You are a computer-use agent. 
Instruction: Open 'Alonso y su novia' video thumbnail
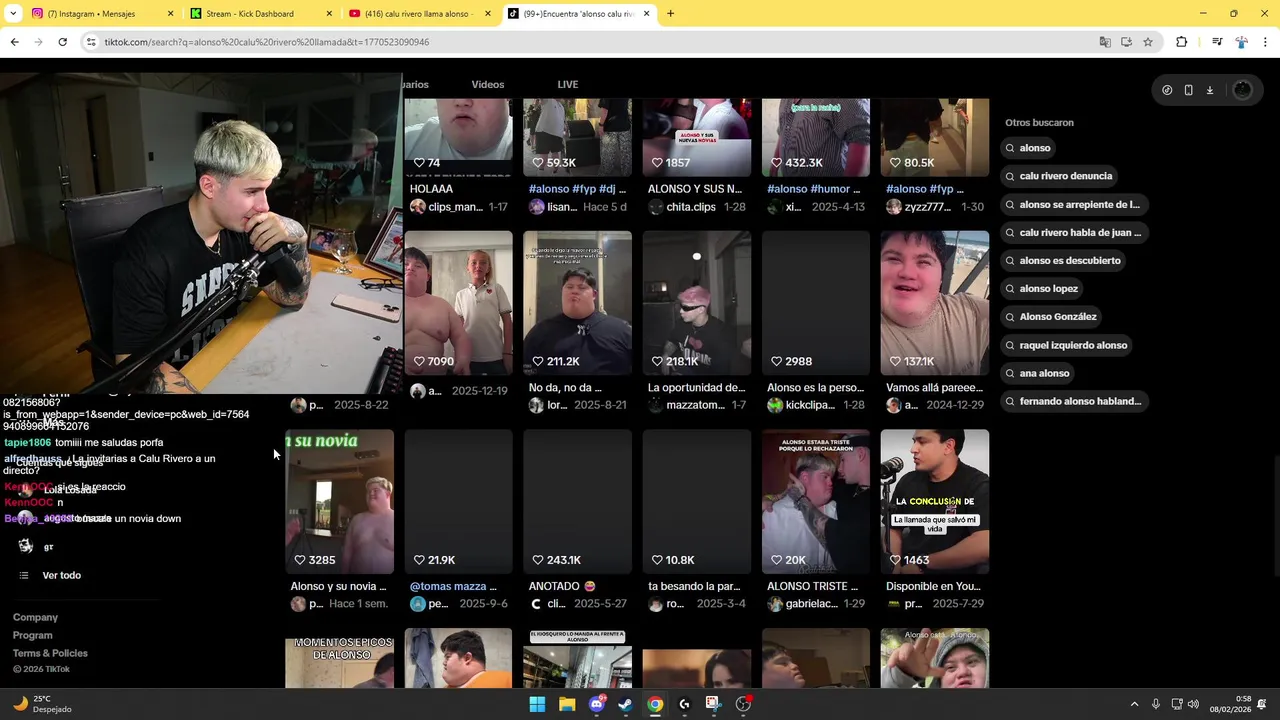[339, 502]
